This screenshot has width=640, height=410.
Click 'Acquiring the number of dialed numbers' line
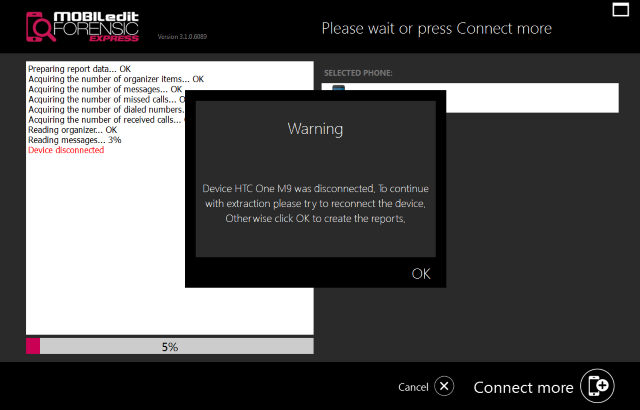click(107, 110)
